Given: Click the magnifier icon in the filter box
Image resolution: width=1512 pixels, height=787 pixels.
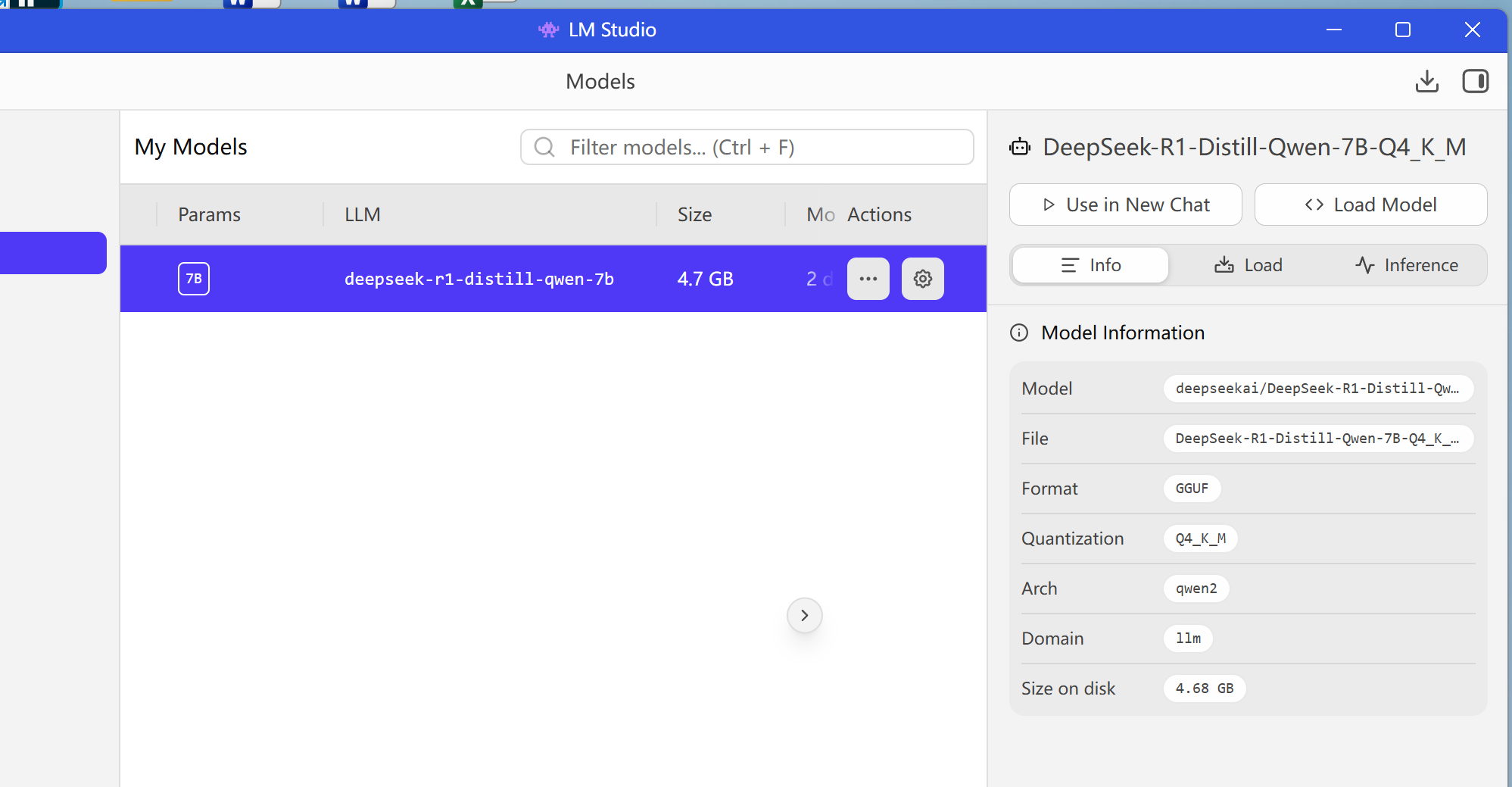Looking at the screenshot, I should click(x=544, y=147).
